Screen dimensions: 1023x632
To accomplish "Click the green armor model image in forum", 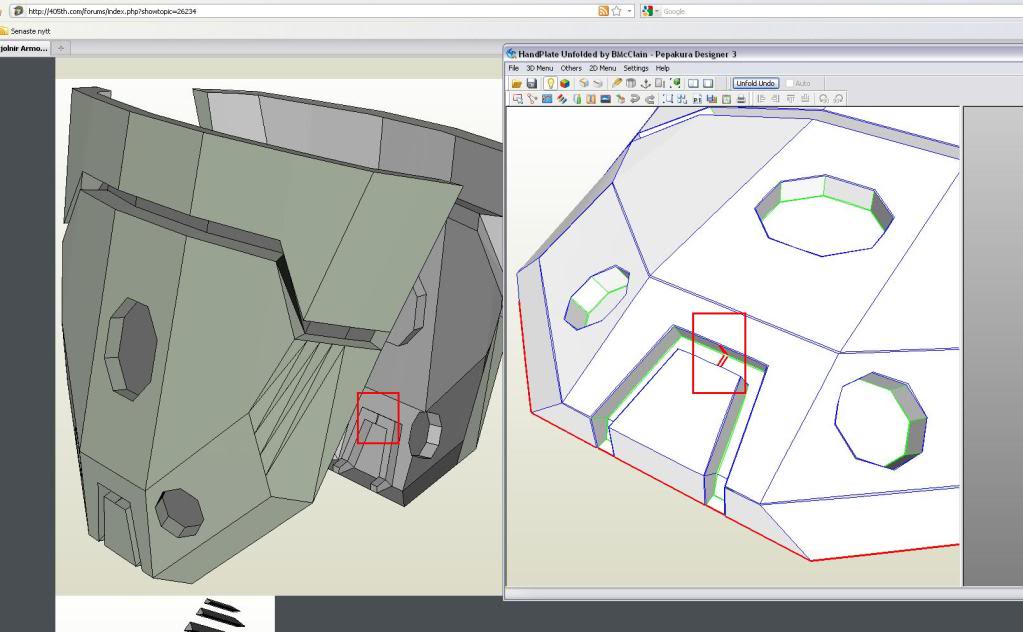I will pyautogui.click(x=279, y=336).
